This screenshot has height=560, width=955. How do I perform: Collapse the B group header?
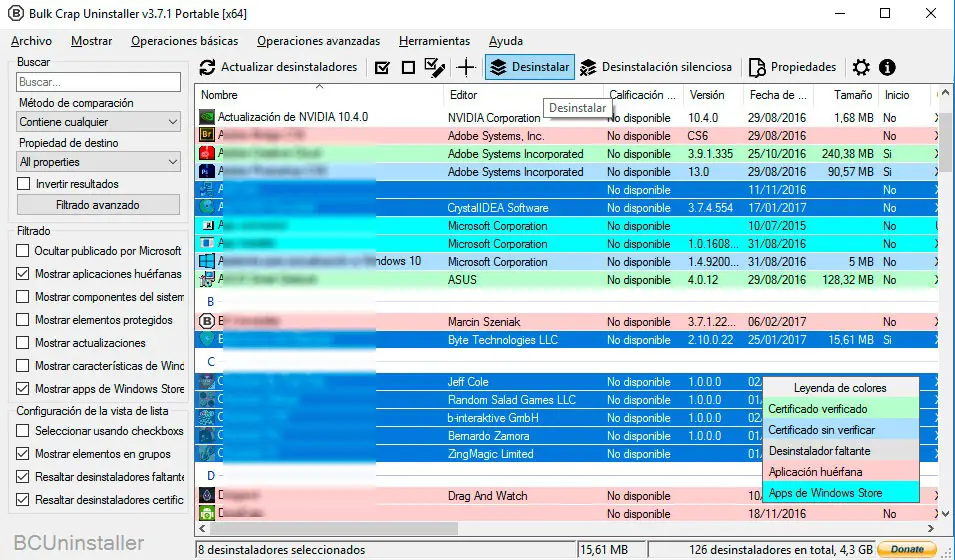211,301
